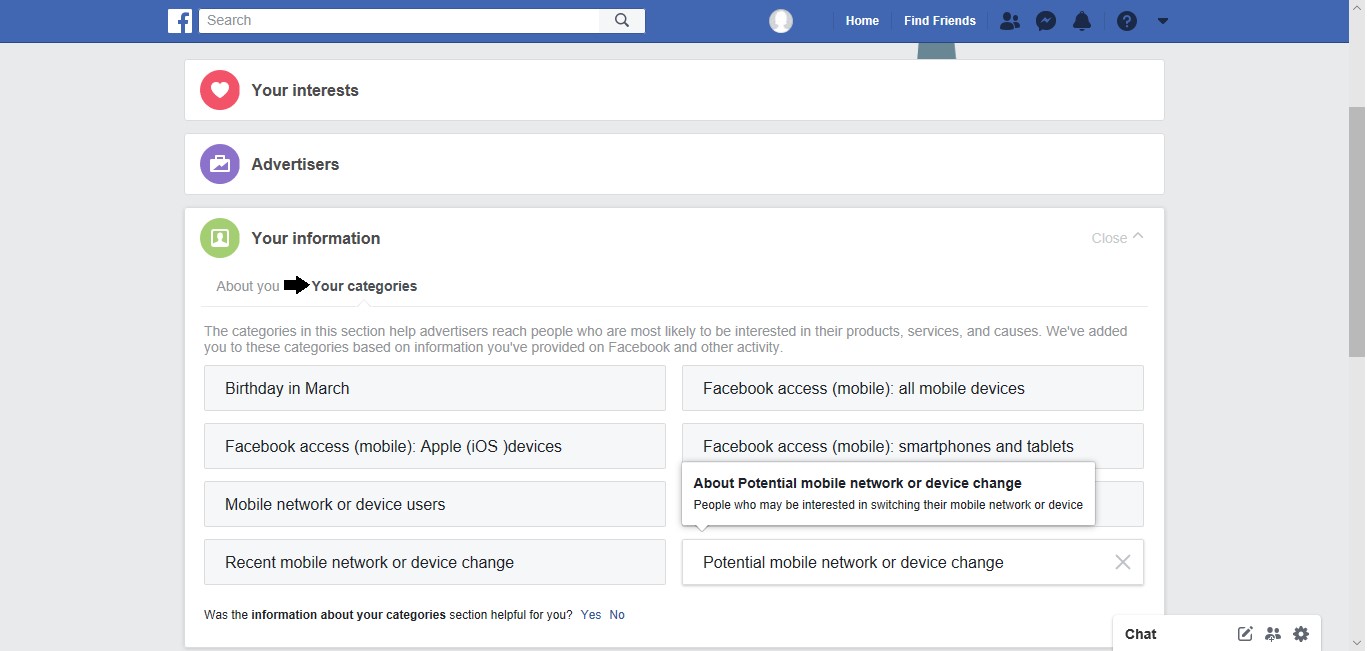The height and width of the screenshot is (651, 1367).
Task: Open the profile avatar picture
Action: tap(781, 21)
